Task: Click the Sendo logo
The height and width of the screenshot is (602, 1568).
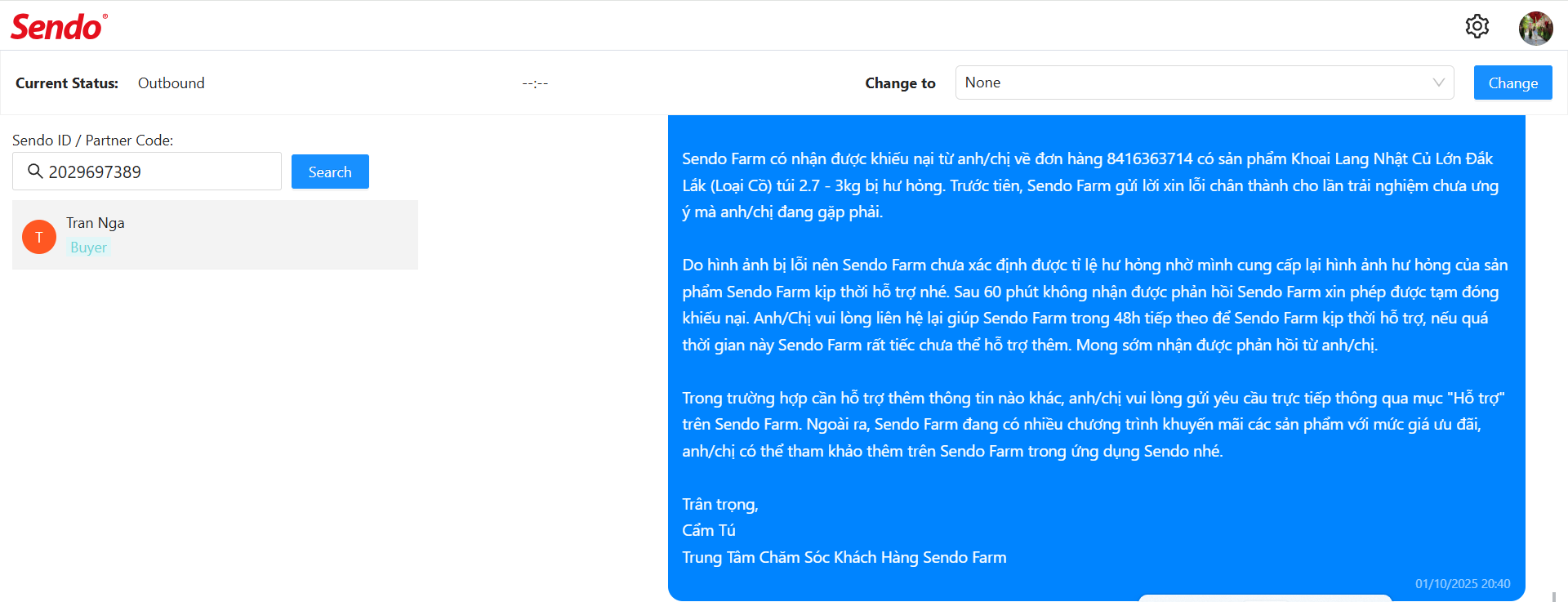Action: (x=59, y=27)
